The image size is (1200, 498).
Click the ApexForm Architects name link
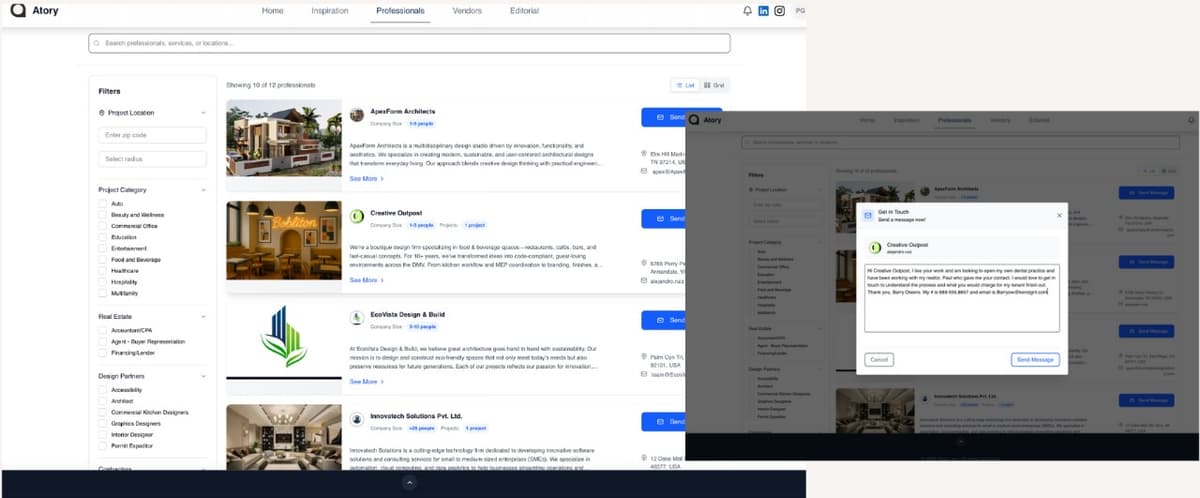click(x=403, y=111)
